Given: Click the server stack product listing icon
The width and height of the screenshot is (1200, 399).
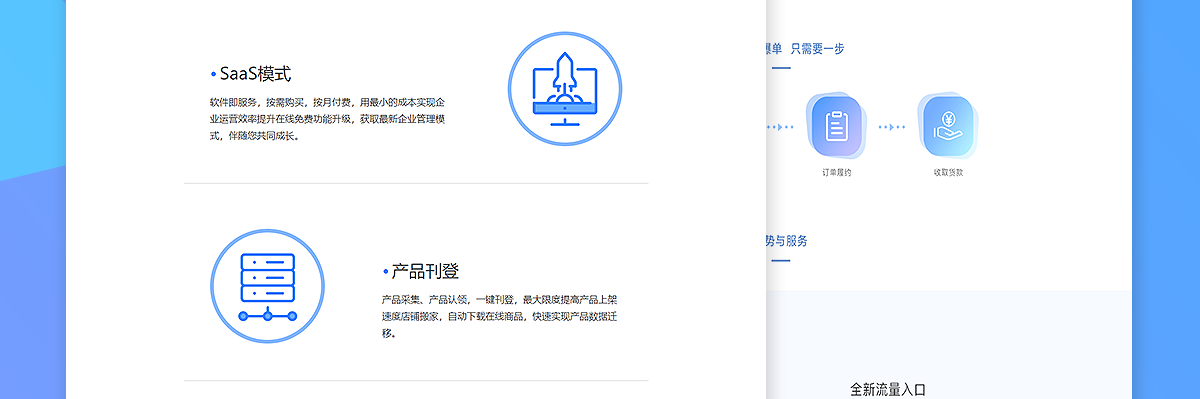Looking at the screenshot, I should 267,286.
